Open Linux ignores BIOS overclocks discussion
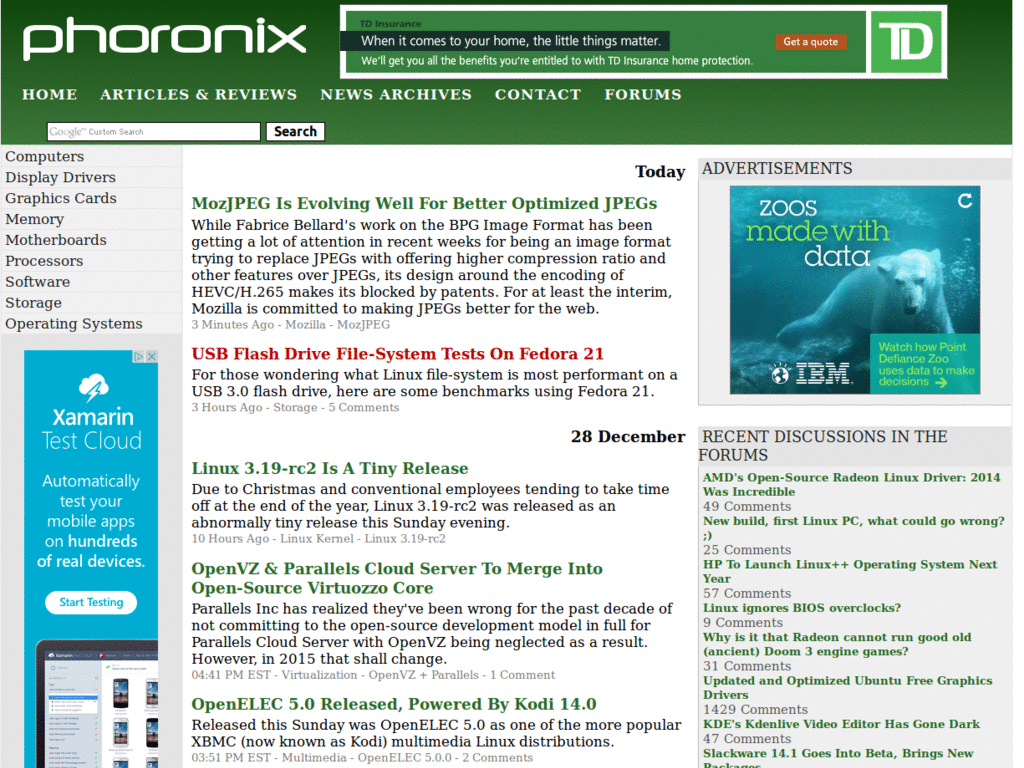 (x=801, y=608)
